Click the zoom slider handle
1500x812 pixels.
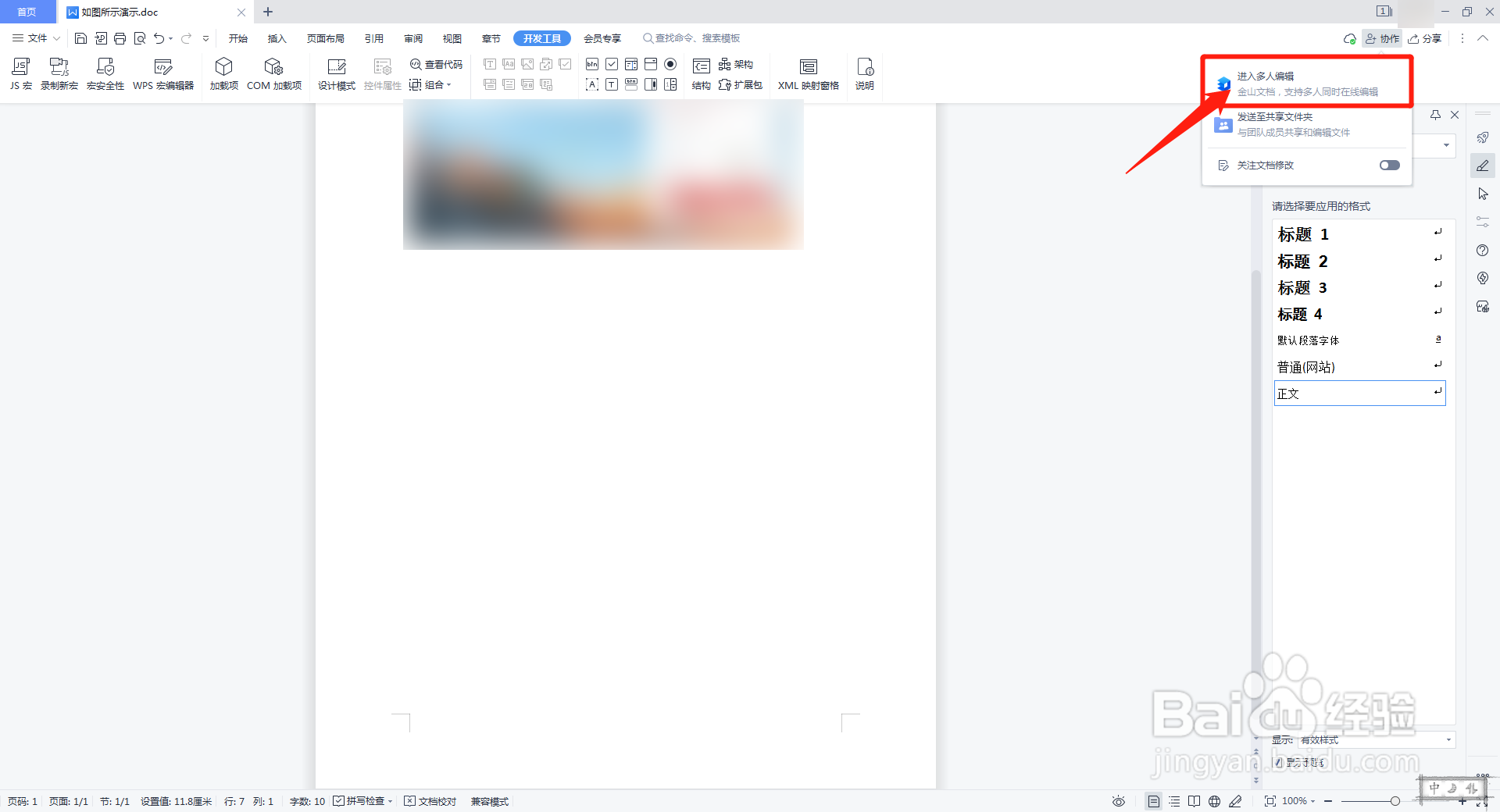coord(1395,801)
